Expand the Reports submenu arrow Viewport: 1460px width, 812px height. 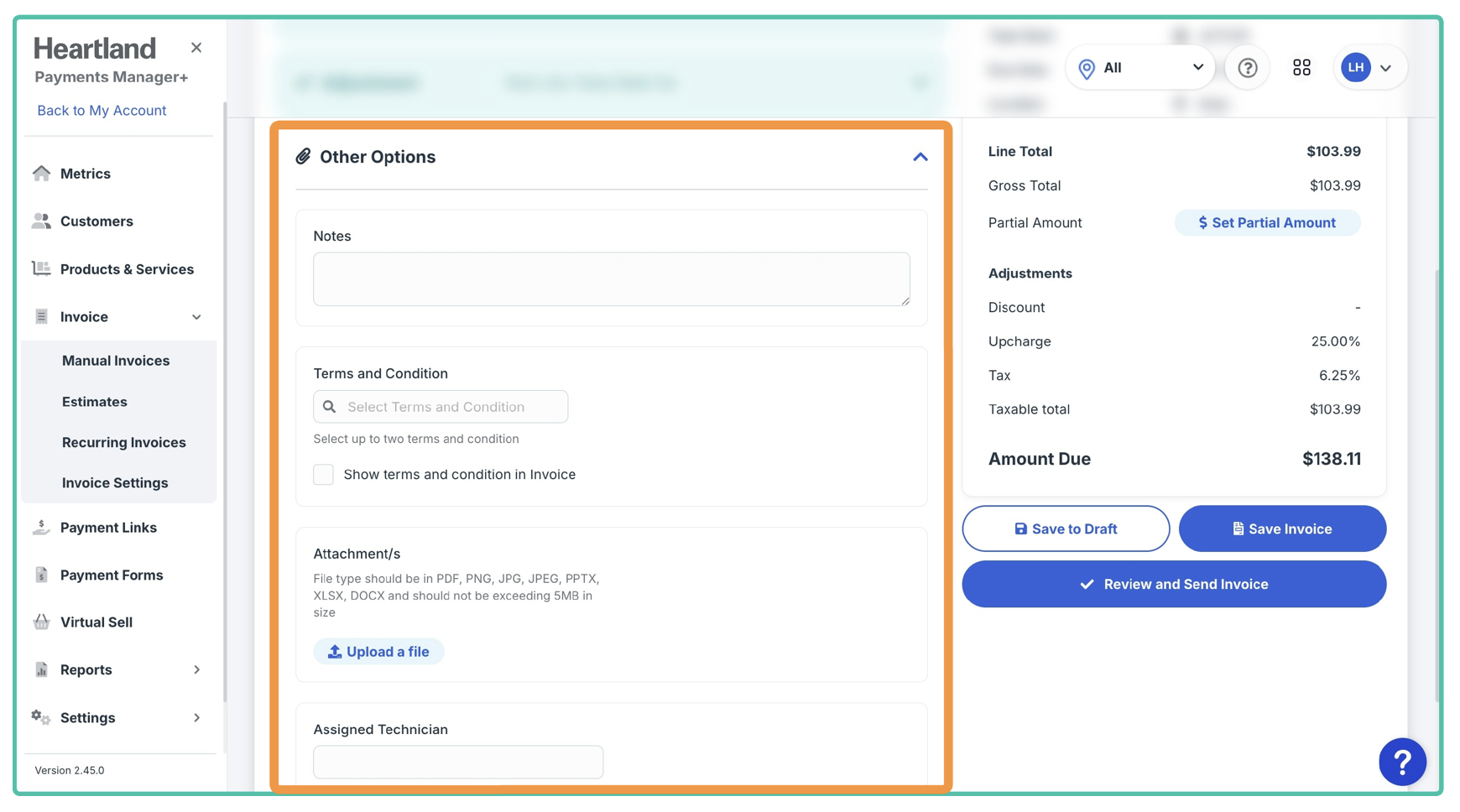[x=197, y=670]
